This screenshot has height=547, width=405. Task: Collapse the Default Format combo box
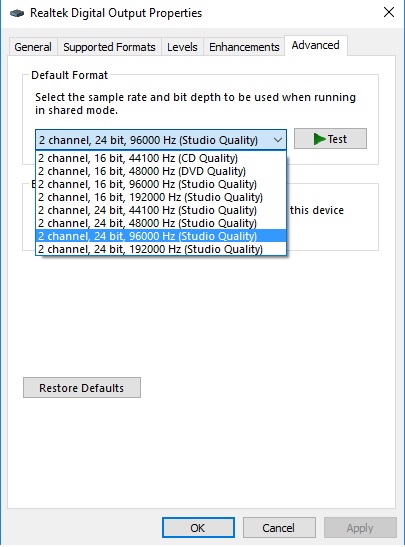tap(161, 140)
